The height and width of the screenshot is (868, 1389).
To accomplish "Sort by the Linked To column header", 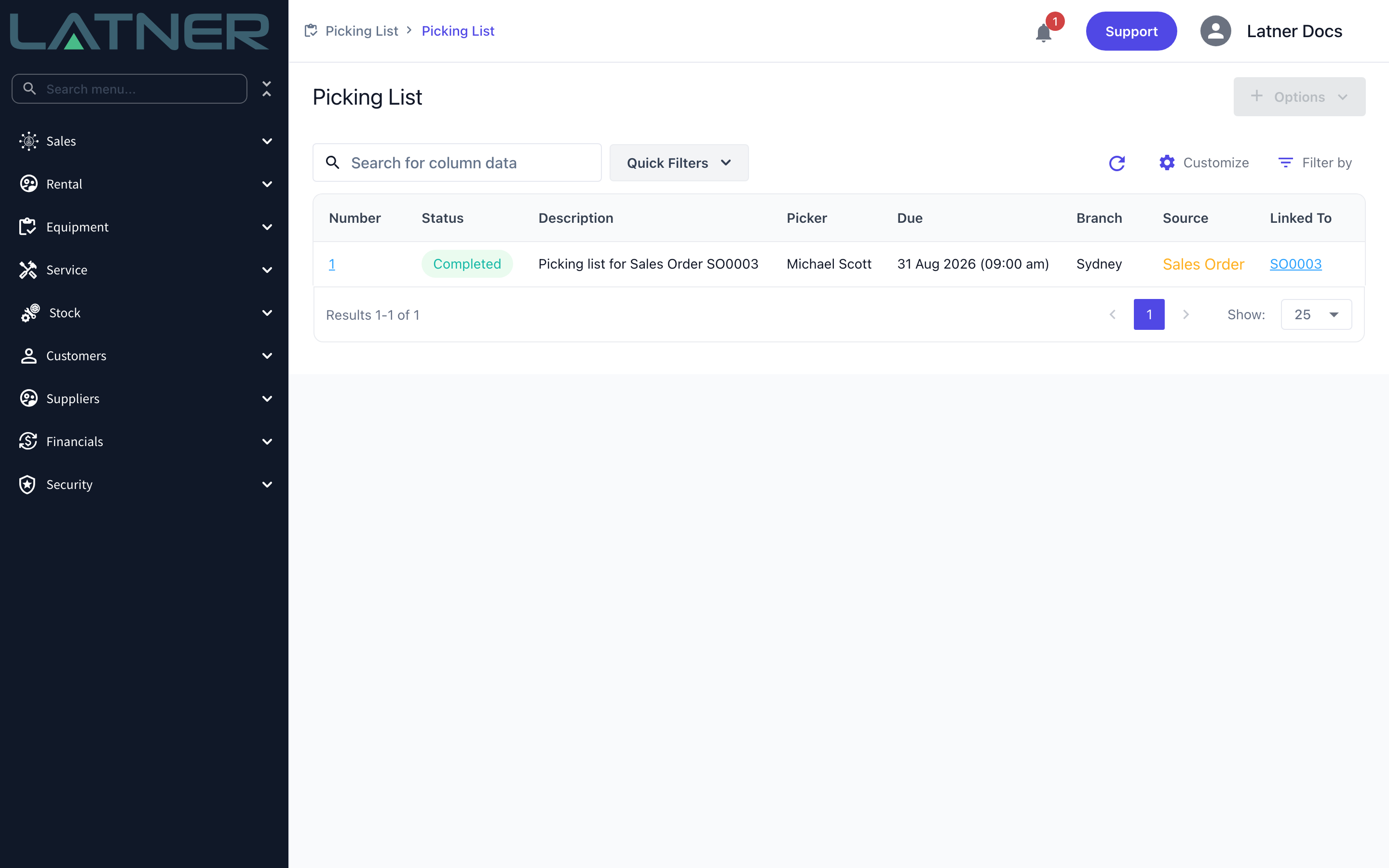I will pos(1300,218).
